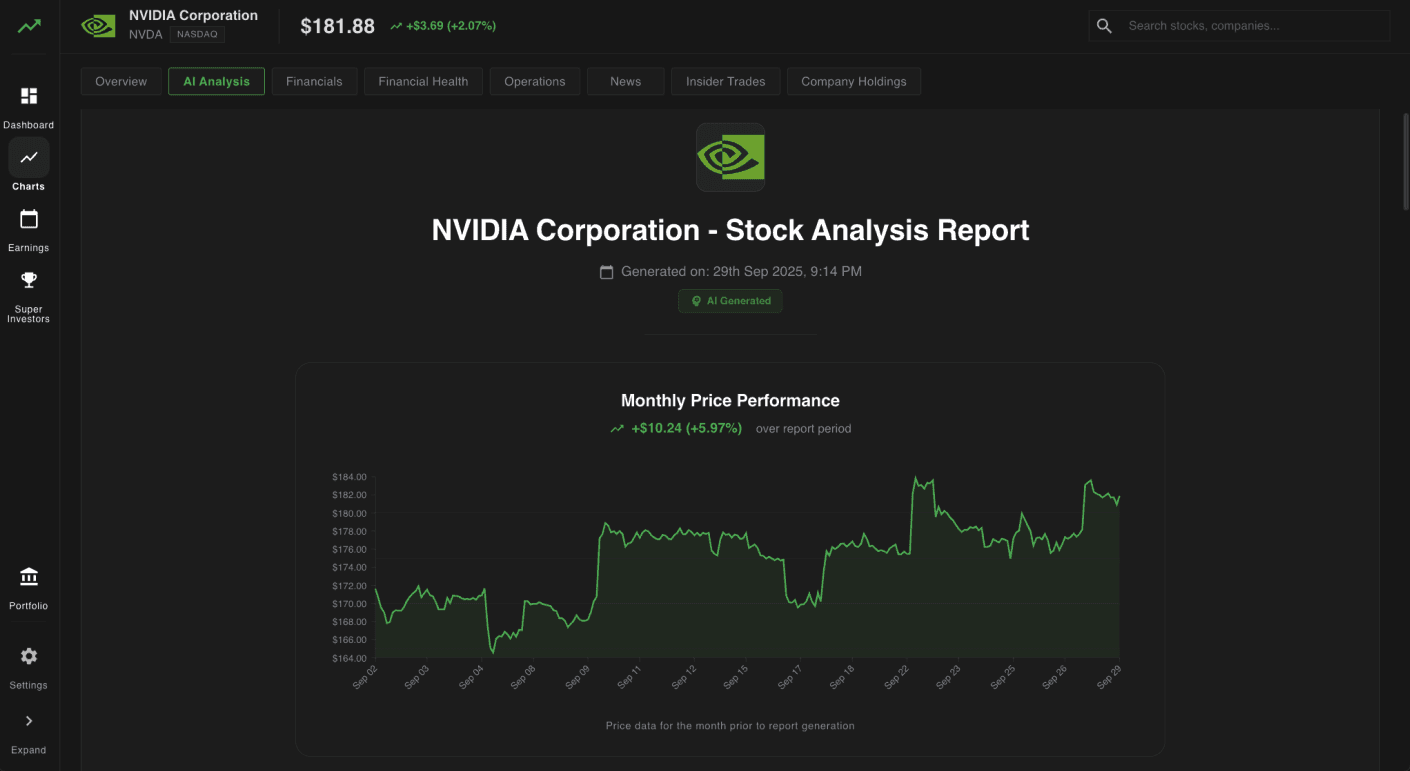Click the NASDAQ exchange tag
Viewport: 1410px width, 771px height.
197,34
